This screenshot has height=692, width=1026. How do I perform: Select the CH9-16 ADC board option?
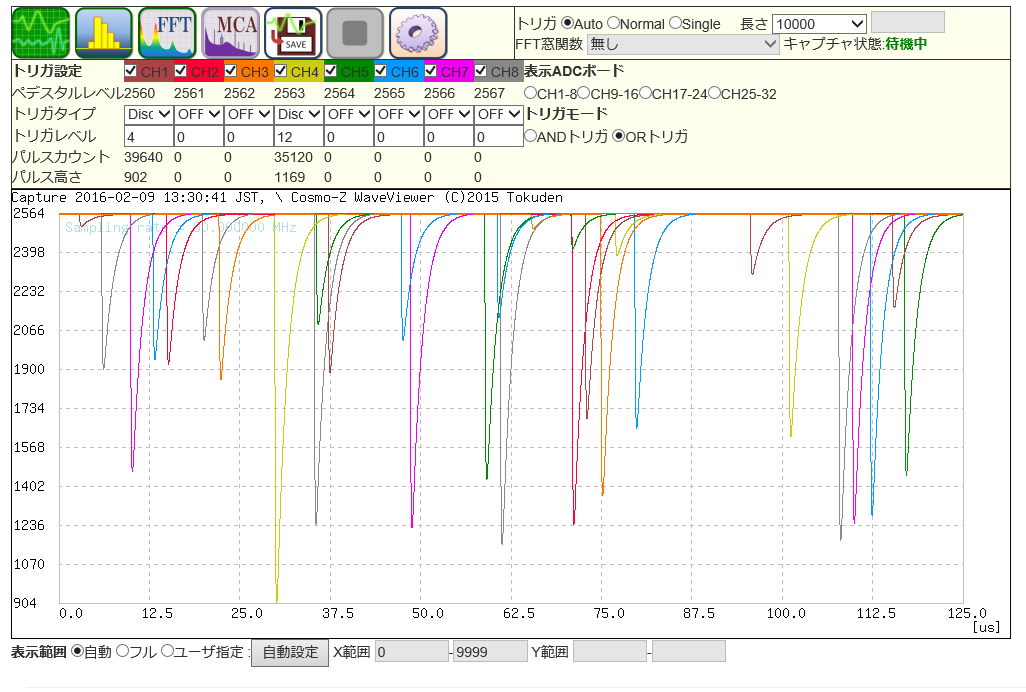583,93
